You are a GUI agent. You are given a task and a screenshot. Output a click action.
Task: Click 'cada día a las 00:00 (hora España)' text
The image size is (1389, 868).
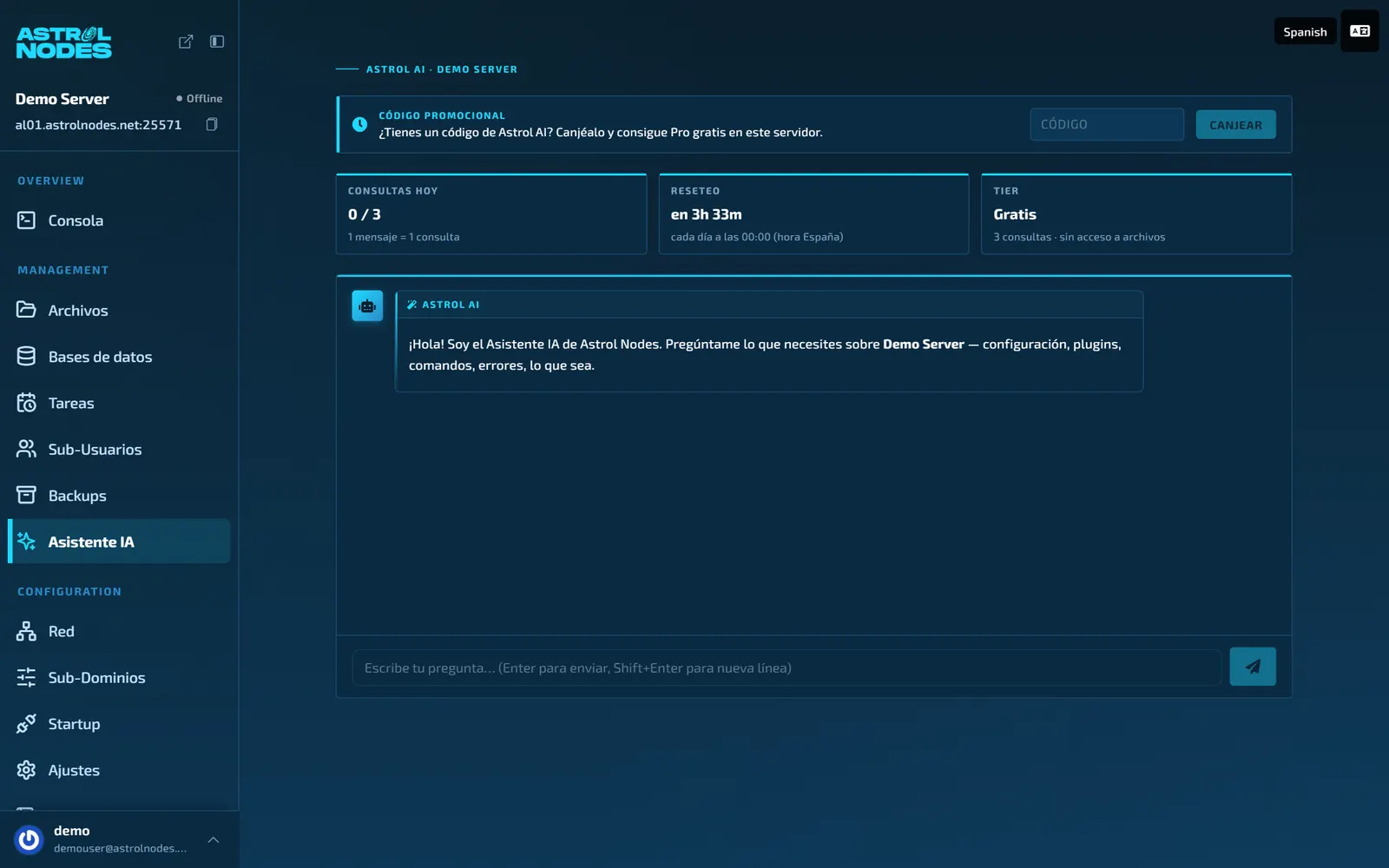click(756, 237)
